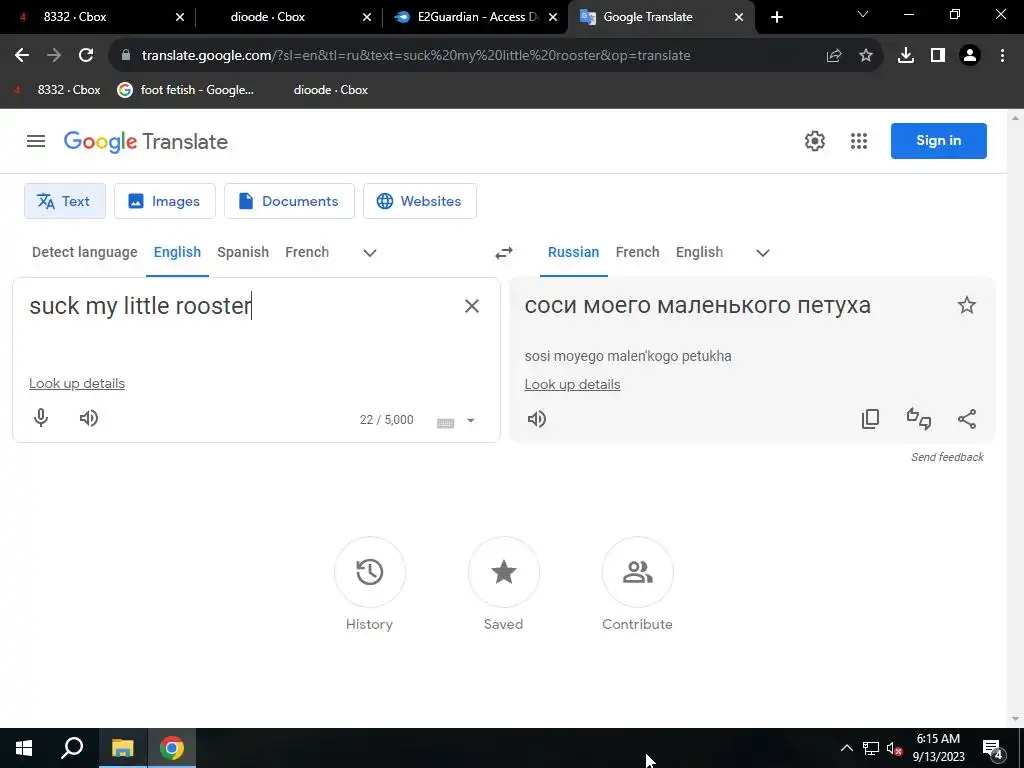Click Send feedback link
This screenshot has width=1024, height=768.
[947, 457]
